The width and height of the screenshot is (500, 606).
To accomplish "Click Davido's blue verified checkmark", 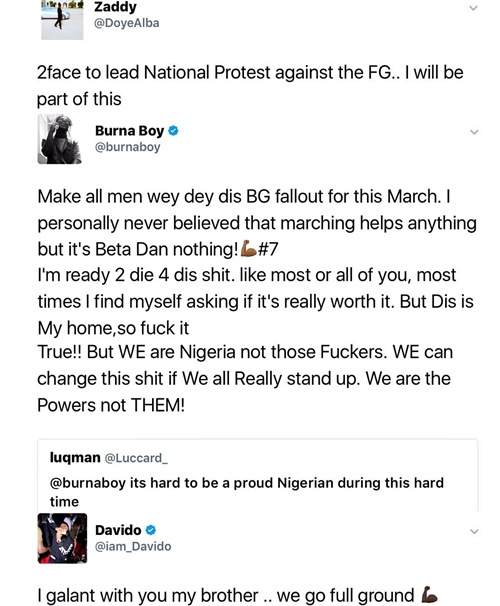I will [x=151, y=530].
